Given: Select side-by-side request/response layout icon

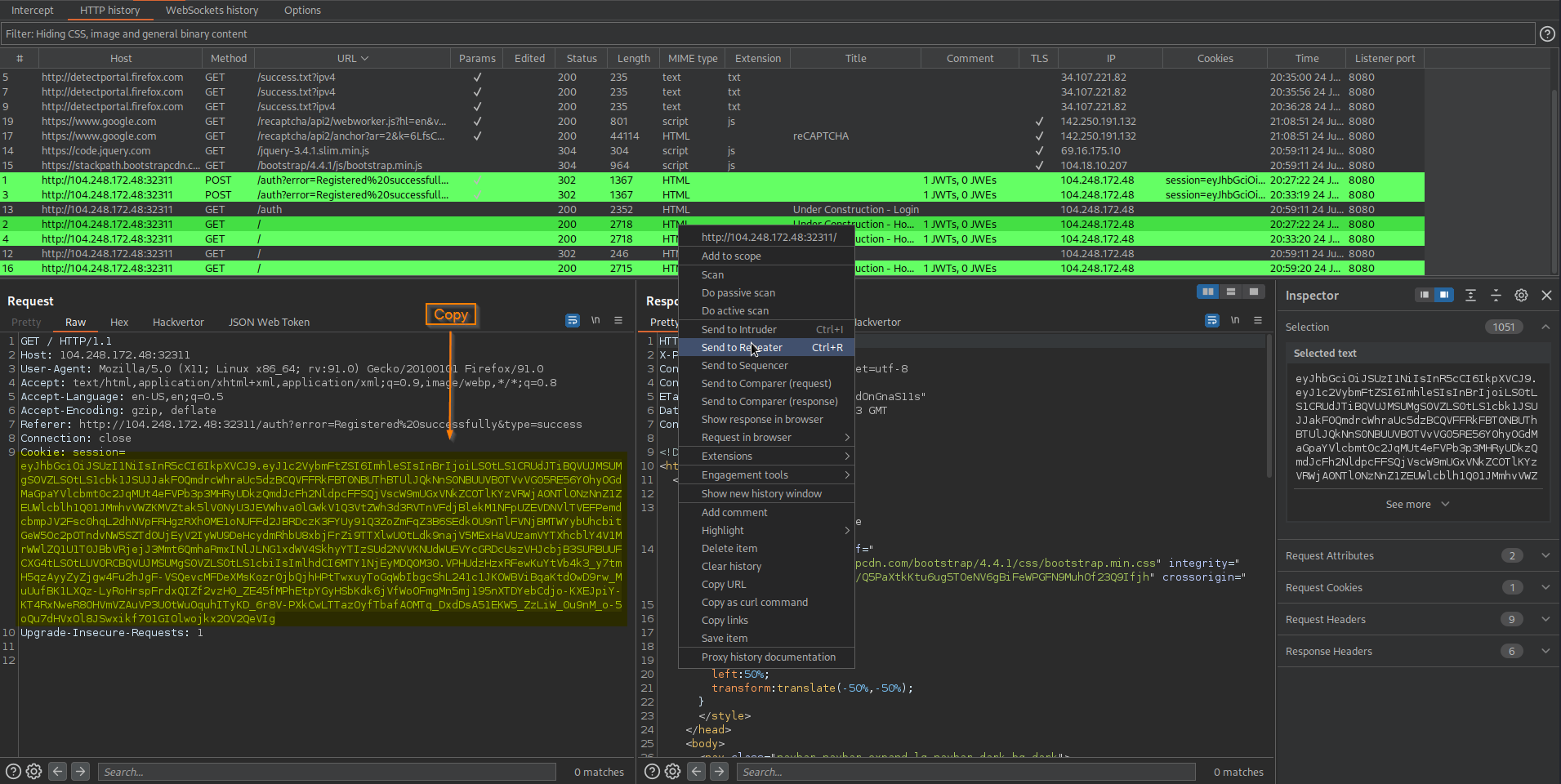Looking at the screenshot, I should point(1207,292).
